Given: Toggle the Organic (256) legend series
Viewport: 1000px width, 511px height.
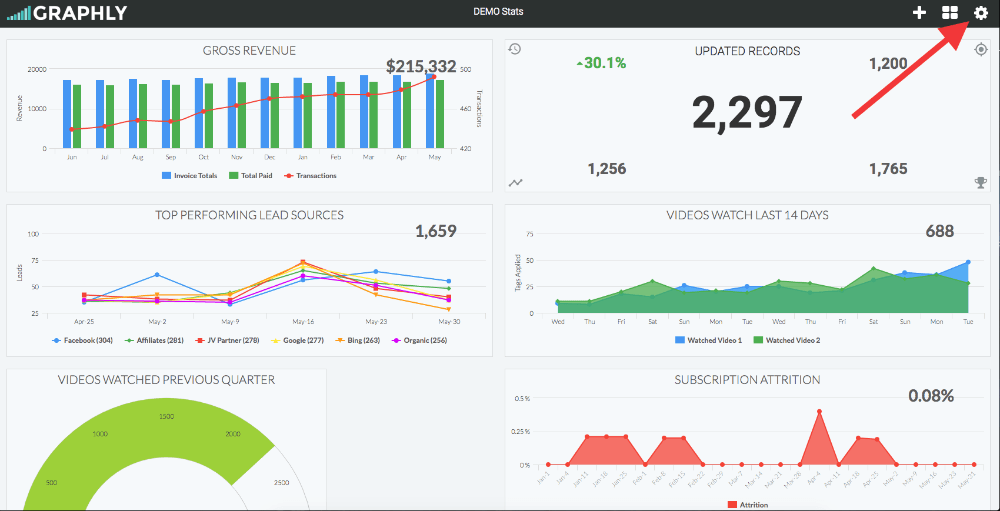Looking at the screenshot, I should pyautogui.click(x=419, y=341).
